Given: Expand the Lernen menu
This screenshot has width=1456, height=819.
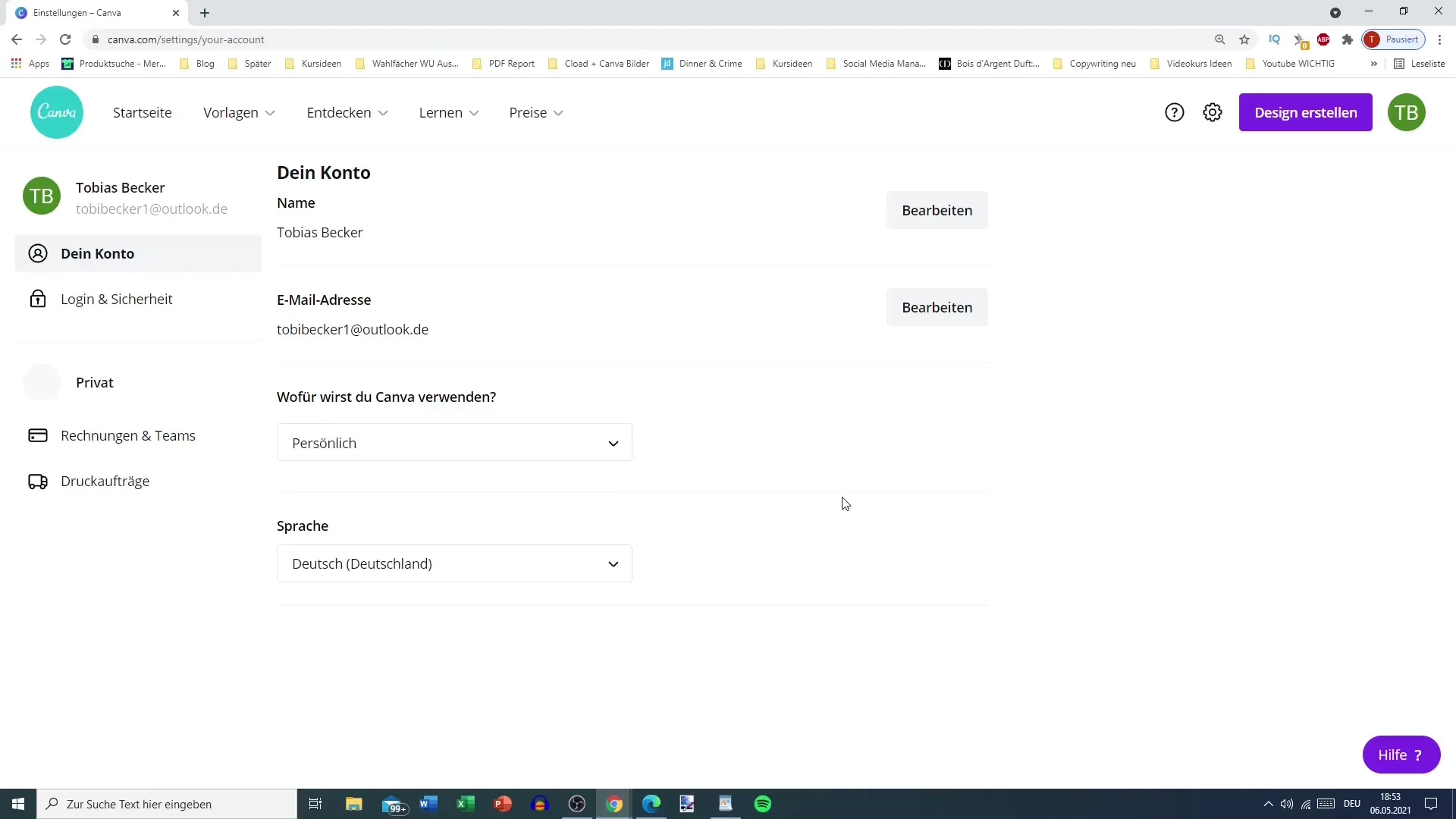Looking at the screenshot, I should pos(449,112).
